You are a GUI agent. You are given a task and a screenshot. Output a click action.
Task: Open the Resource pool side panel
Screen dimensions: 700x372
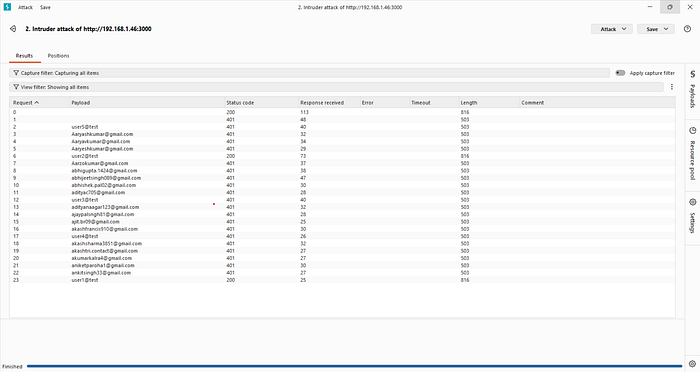(x=692, y=154)
